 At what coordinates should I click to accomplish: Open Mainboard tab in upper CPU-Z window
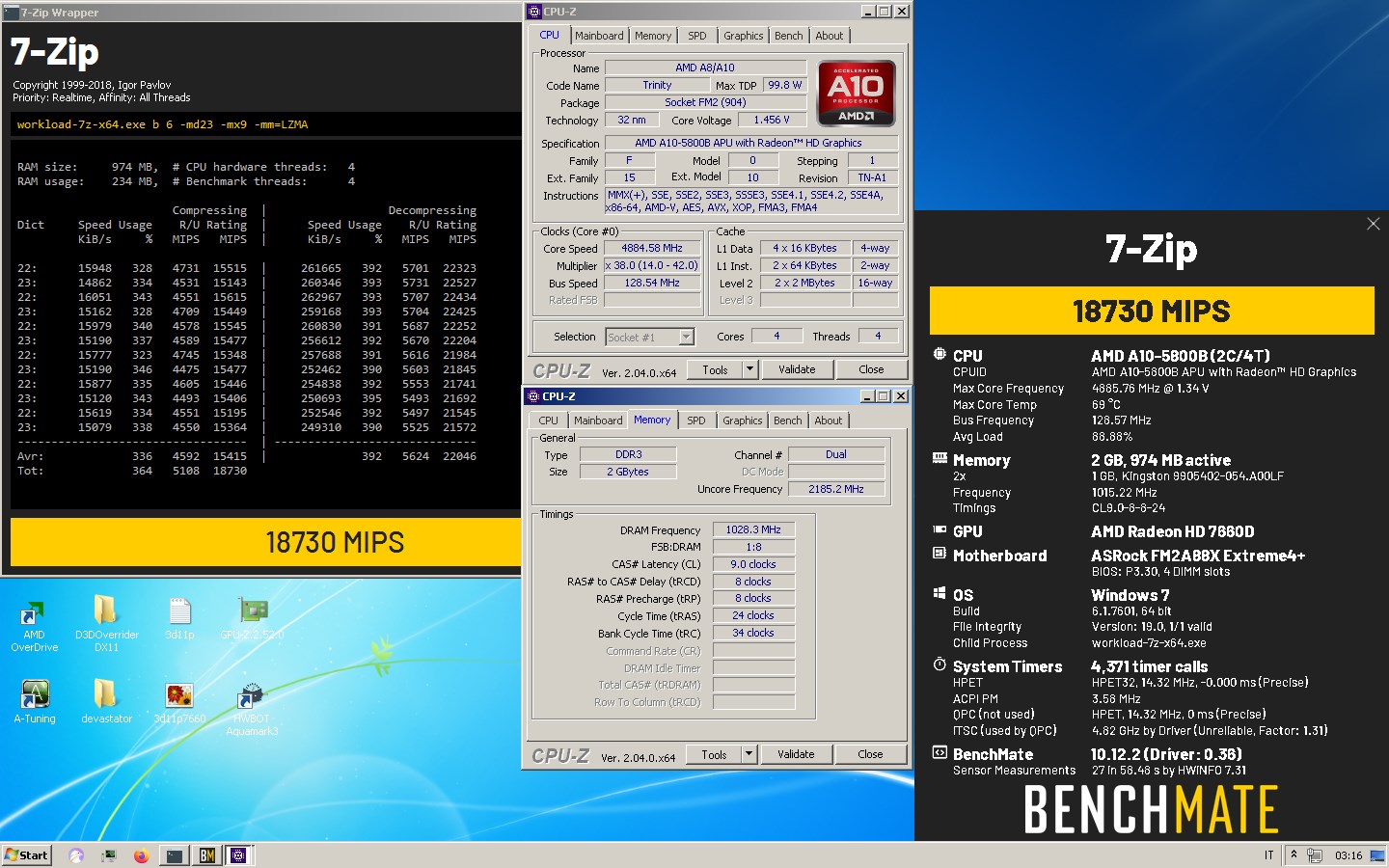pyautogui.click(x=599, y=36)
